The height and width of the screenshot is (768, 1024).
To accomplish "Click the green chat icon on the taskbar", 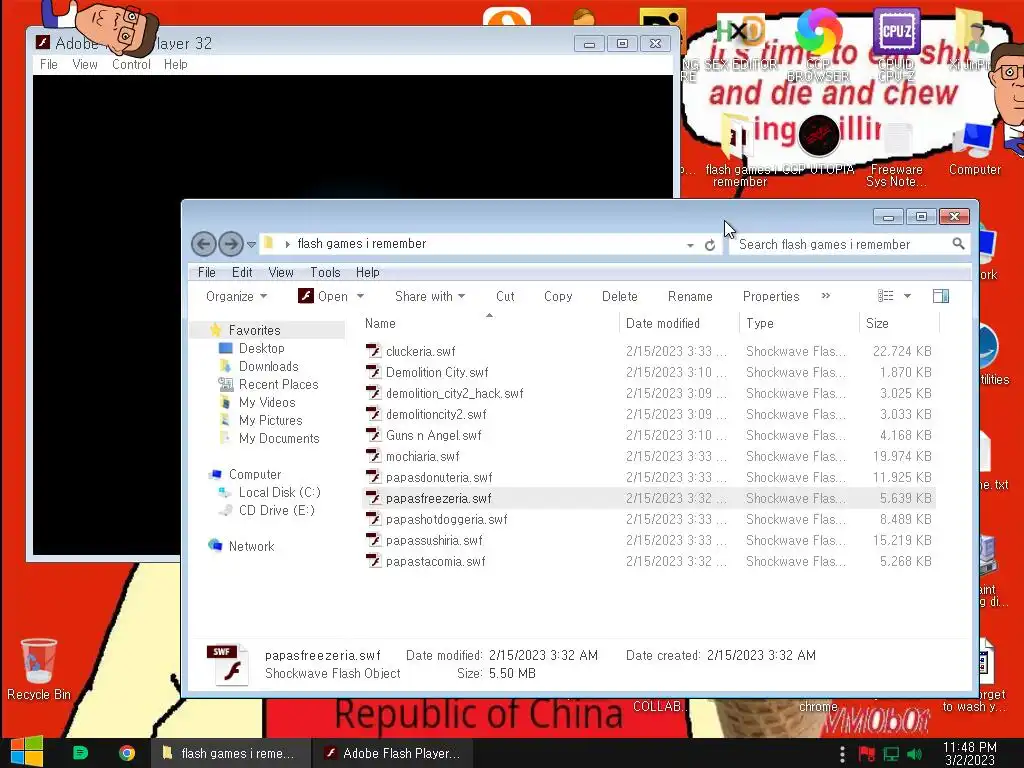I will 80,753.
